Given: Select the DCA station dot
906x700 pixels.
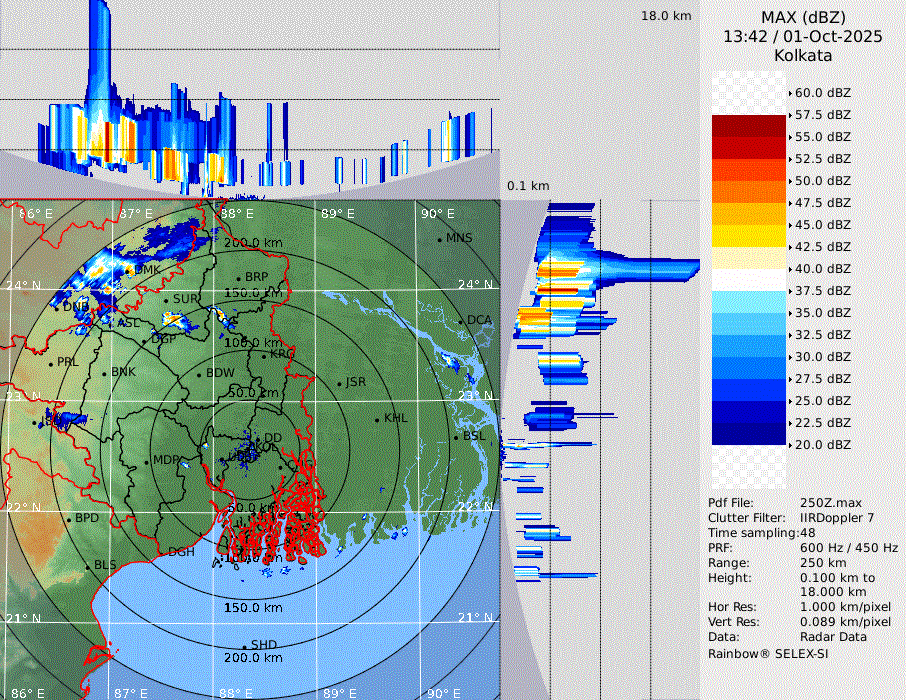Looking at the screenshot, I should [461, 320].
